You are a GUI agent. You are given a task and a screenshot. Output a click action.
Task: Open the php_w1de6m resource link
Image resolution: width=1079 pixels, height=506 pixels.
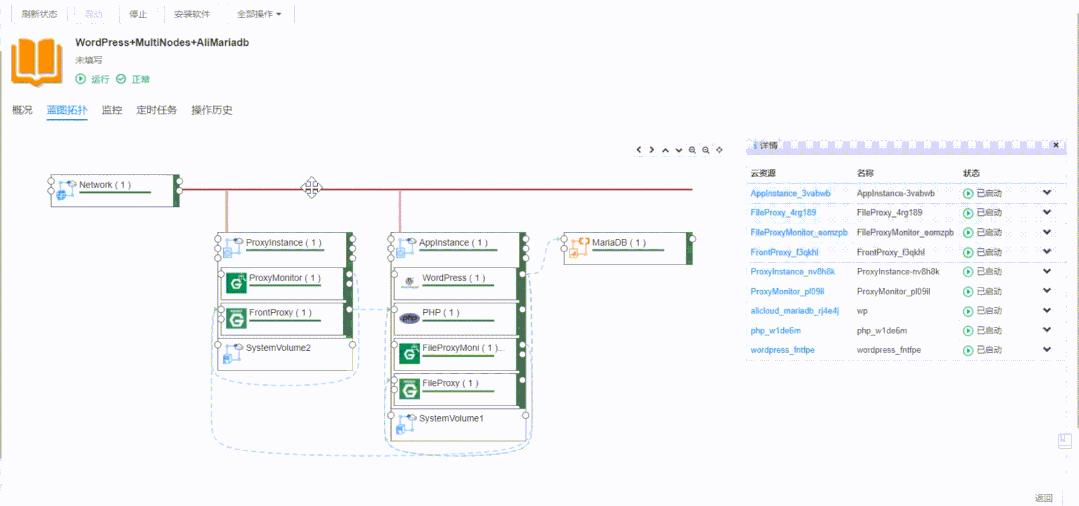click(776, 330)
